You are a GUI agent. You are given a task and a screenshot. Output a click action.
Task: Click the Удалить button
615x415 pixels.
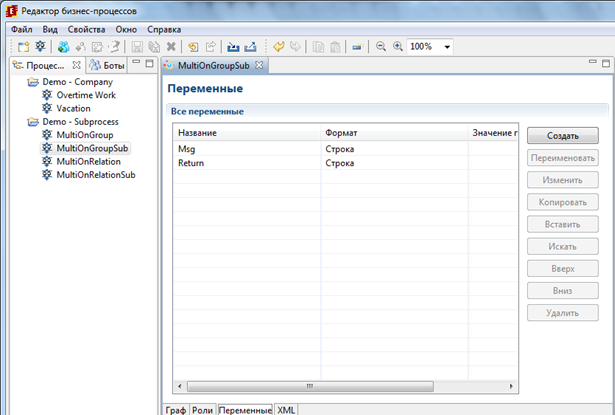562,313
